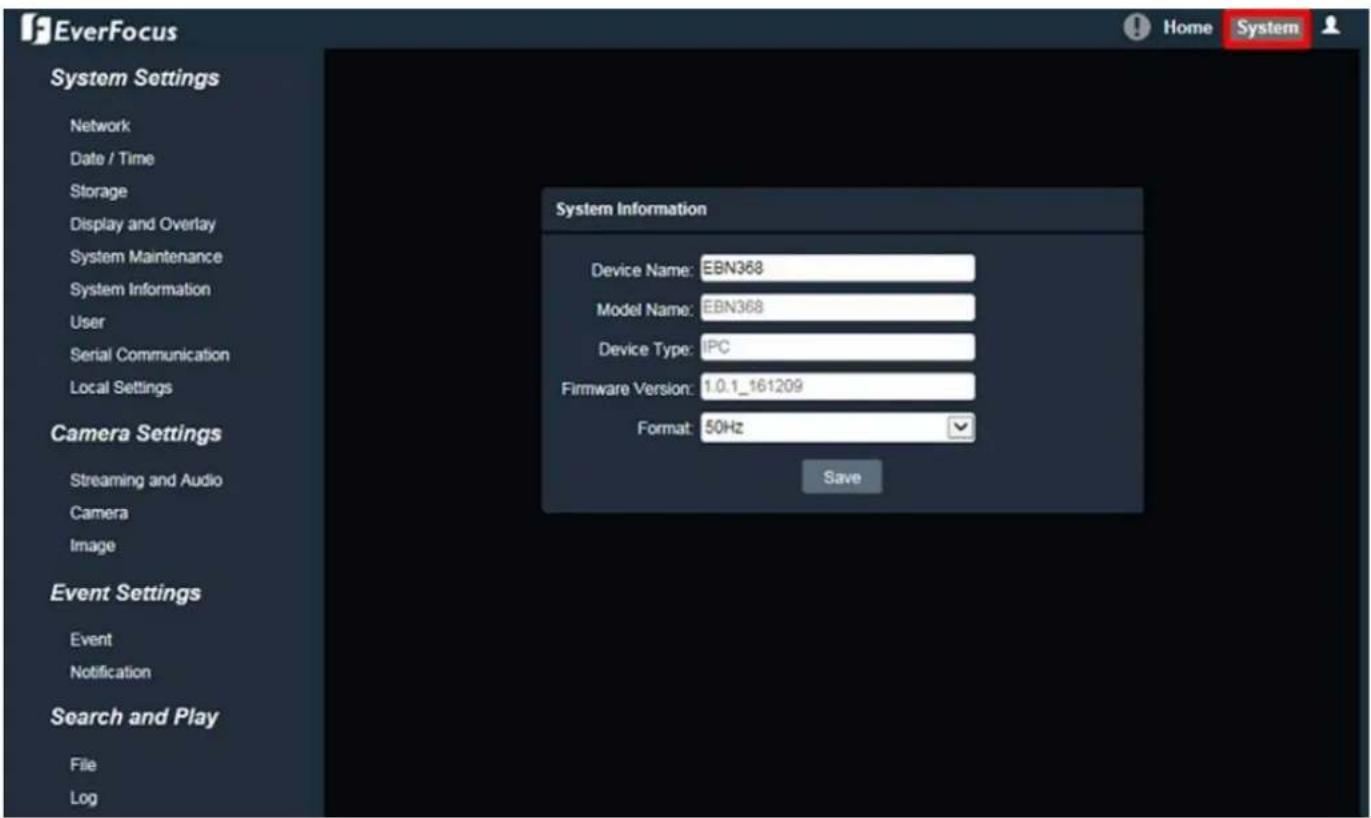The image size is (1371, 818).
Task: Open the System tab
Action: (1267, 28)
